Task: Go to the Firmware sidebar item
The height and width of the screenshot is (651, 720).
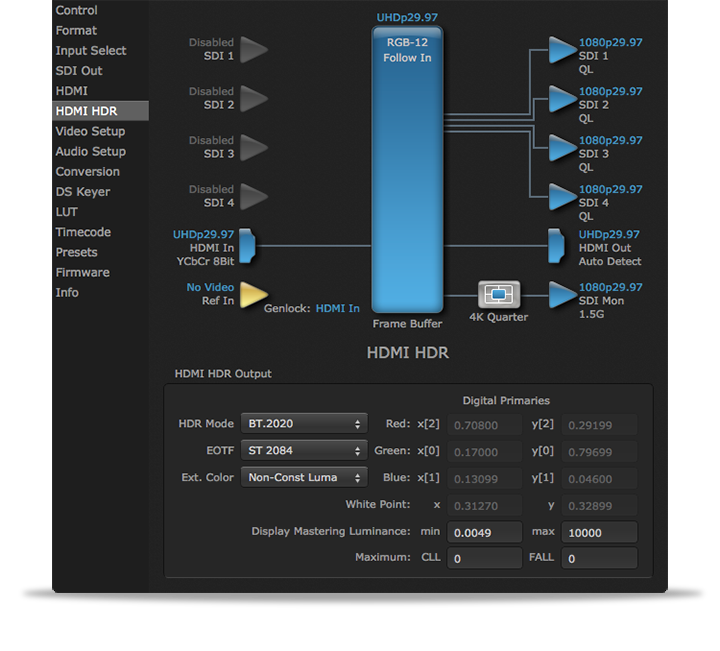Action: click(x=83, y=272)
